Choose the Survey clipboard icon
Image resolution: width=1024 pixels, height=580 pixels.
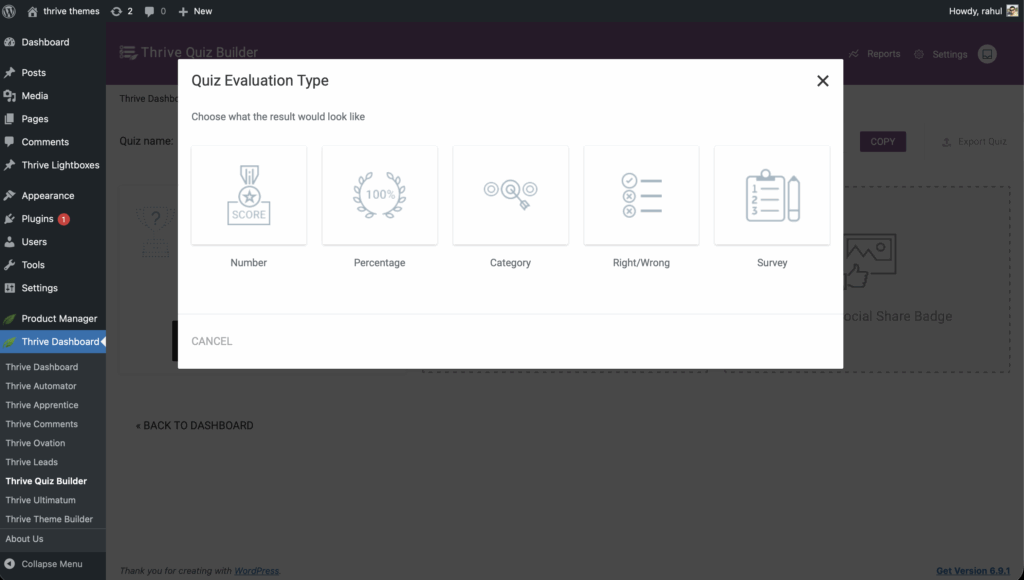(x=772, y=196)
